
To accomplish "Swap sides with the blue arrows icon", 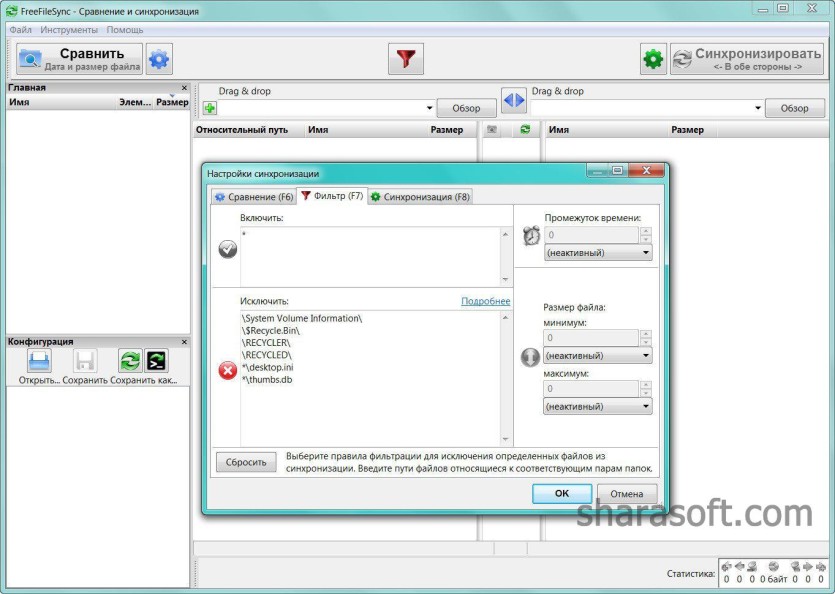I will [514, 100].
